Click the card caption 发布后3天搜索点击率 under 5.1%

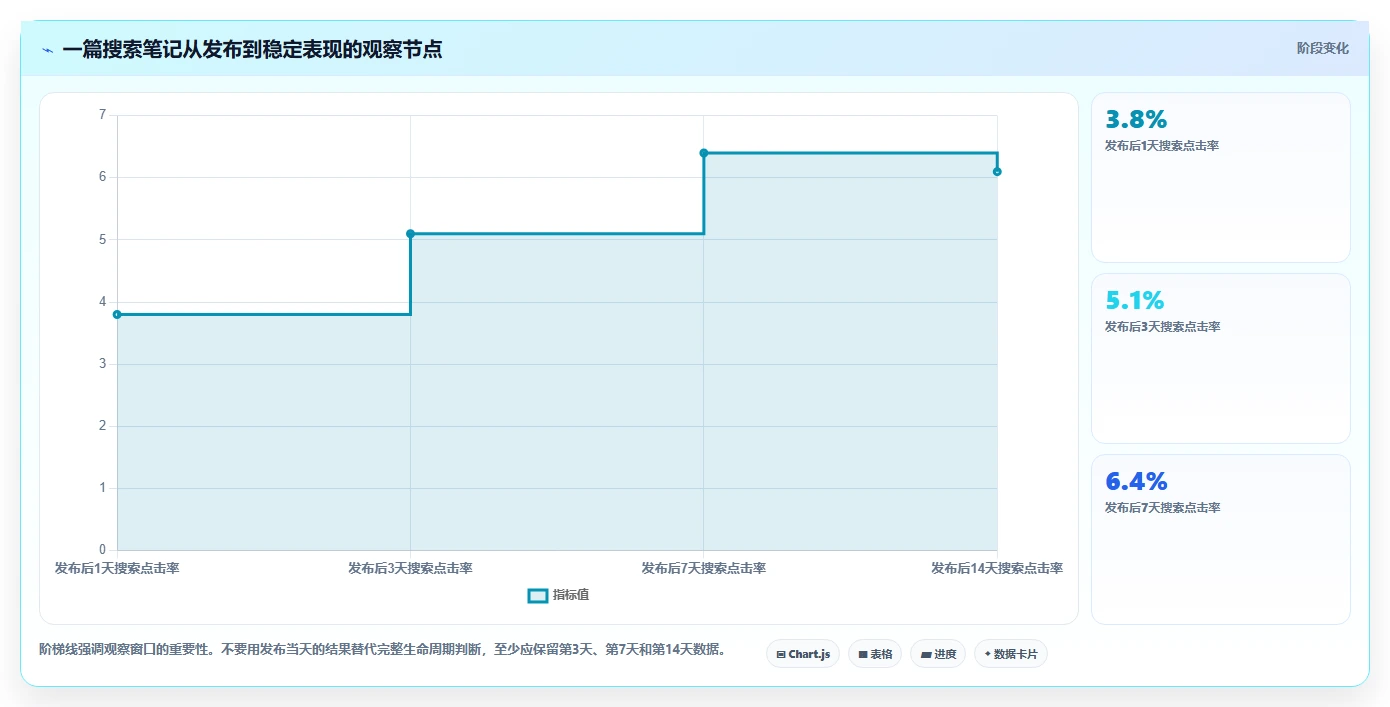click(x=1162, y=327)
